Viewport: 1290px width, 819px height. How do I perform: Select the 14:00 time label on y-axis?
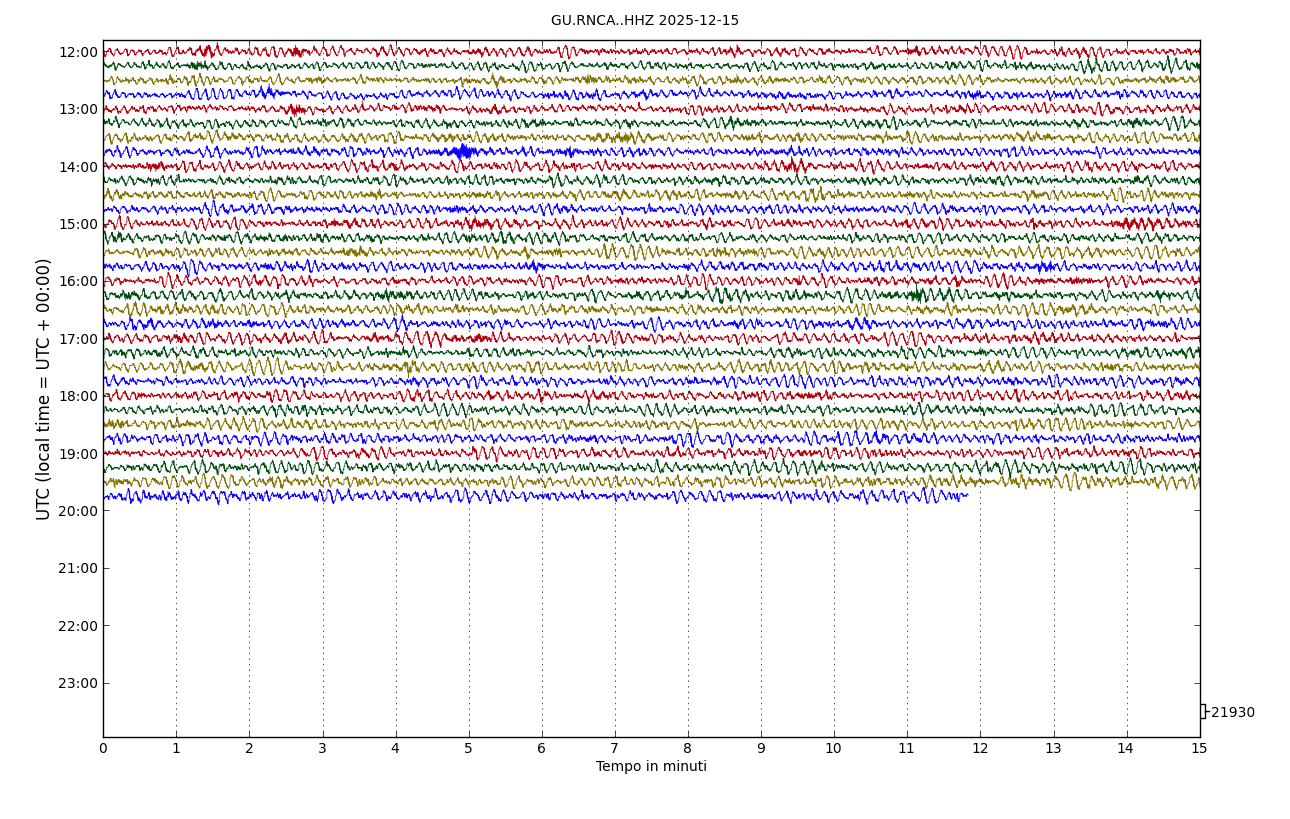(x=78, y=167)
